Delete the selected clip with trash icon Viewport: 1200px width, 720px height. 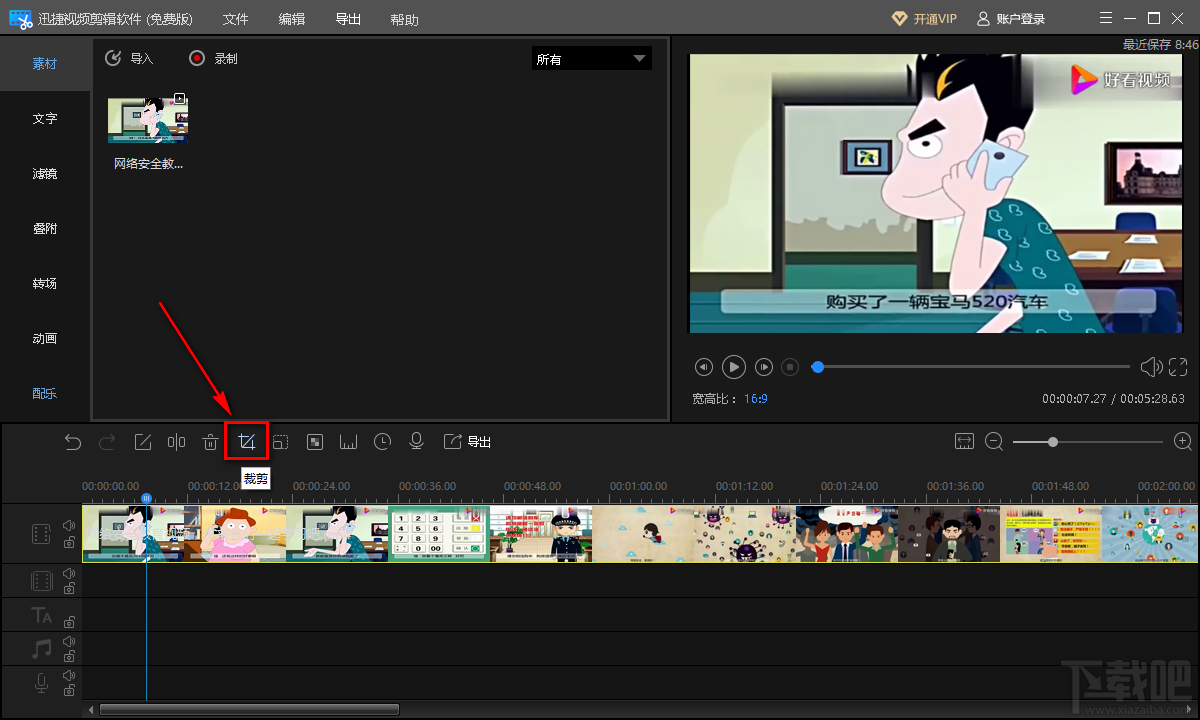[x=210, y=442]
